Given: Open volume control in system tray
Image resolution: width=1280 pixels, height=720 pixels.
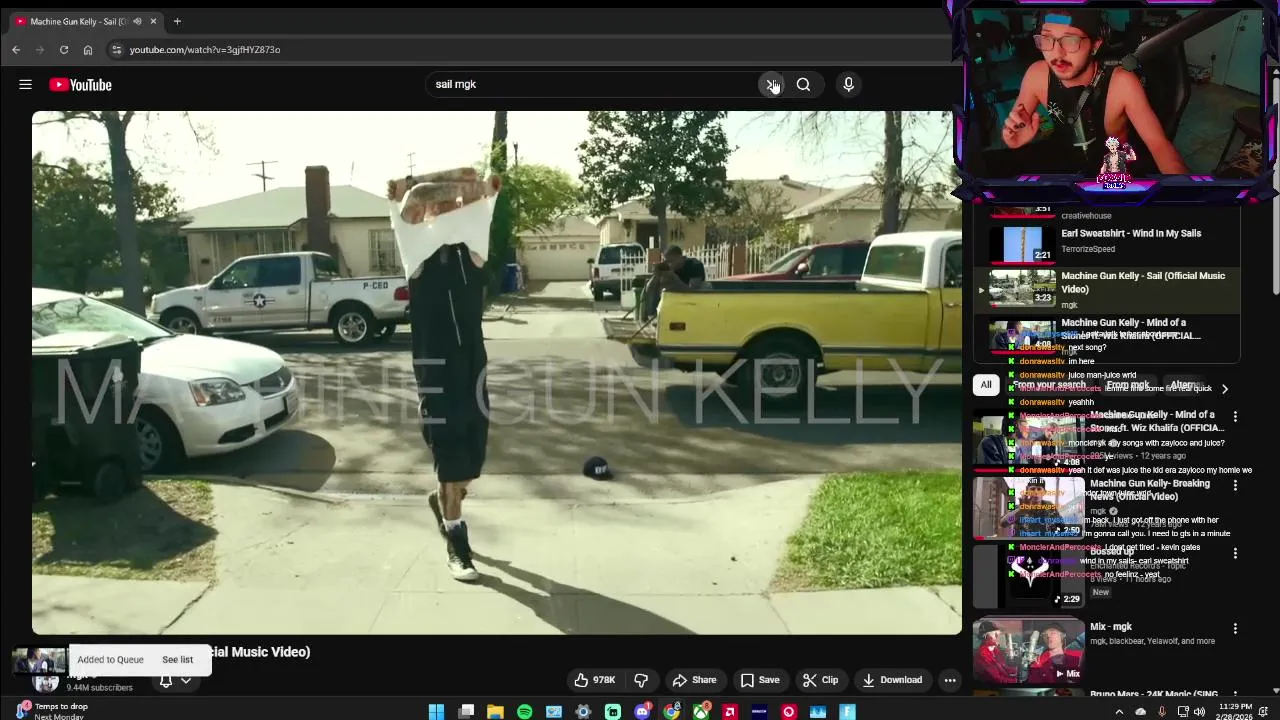Looking at the screenshot, I should tap(1199, 712).
